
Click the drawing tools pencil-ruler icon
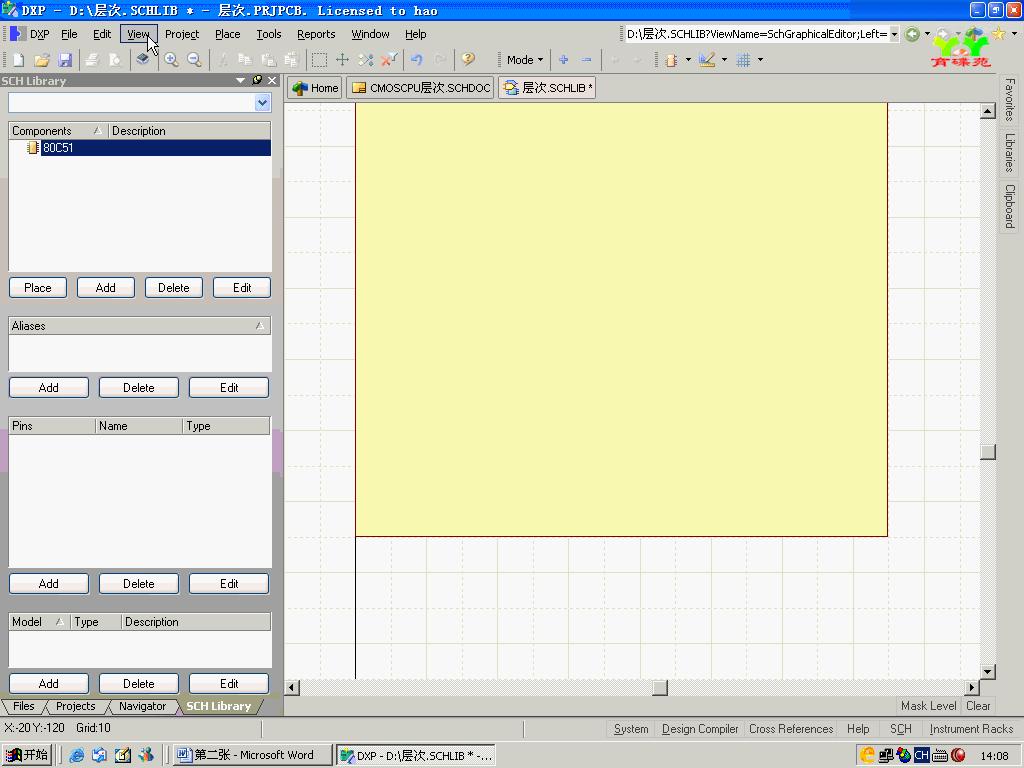(x=707, y=60)
